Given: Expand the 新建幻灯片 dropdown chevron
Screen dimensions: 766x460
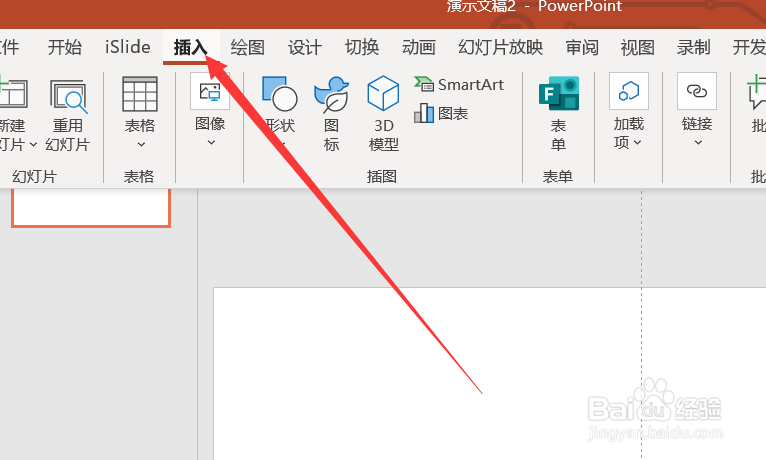Looking at the screenshot, I should pyautogui.click(x=33, y=145).
